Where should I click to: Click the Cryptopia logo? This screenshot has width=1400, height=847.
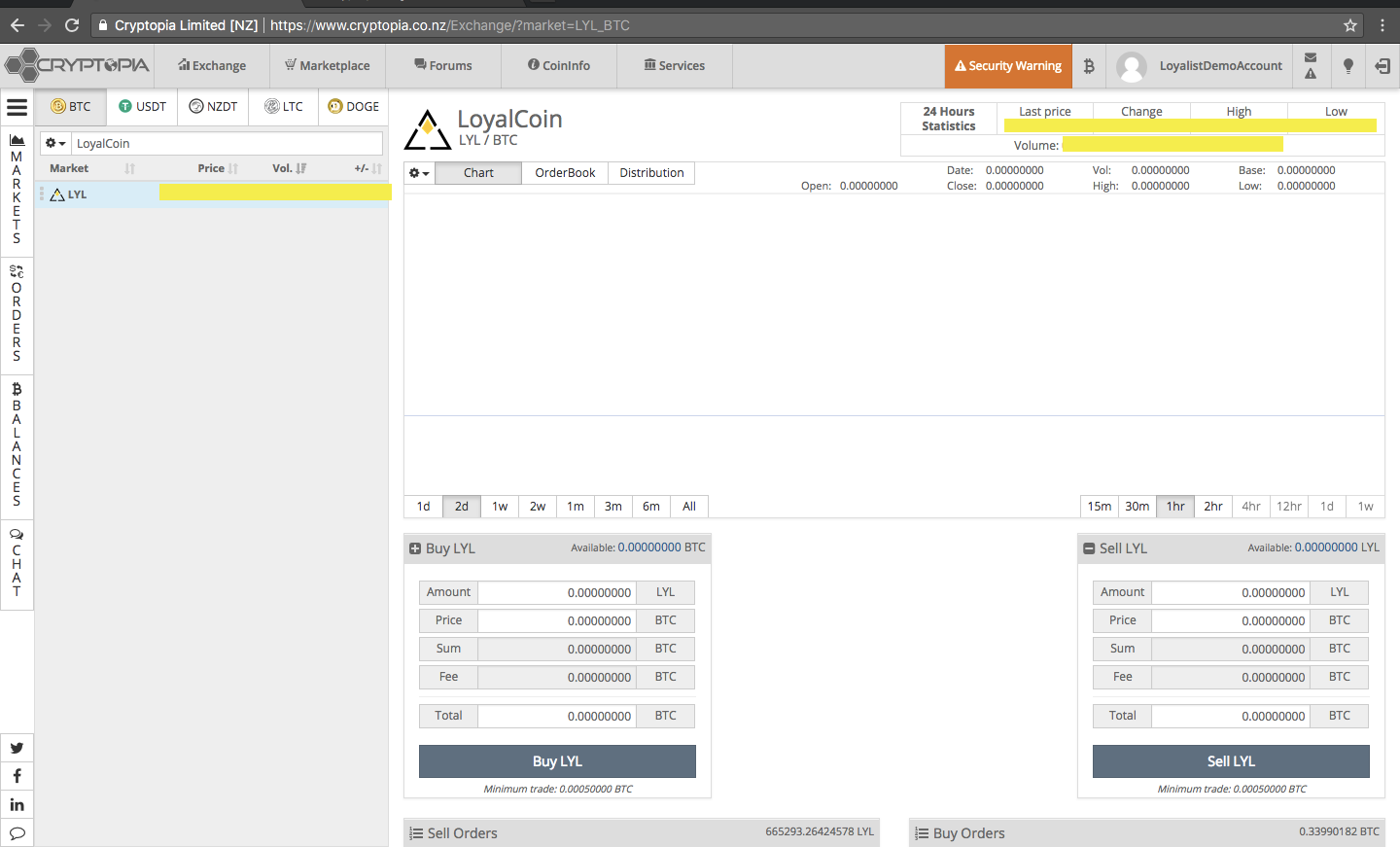[78, 65]
